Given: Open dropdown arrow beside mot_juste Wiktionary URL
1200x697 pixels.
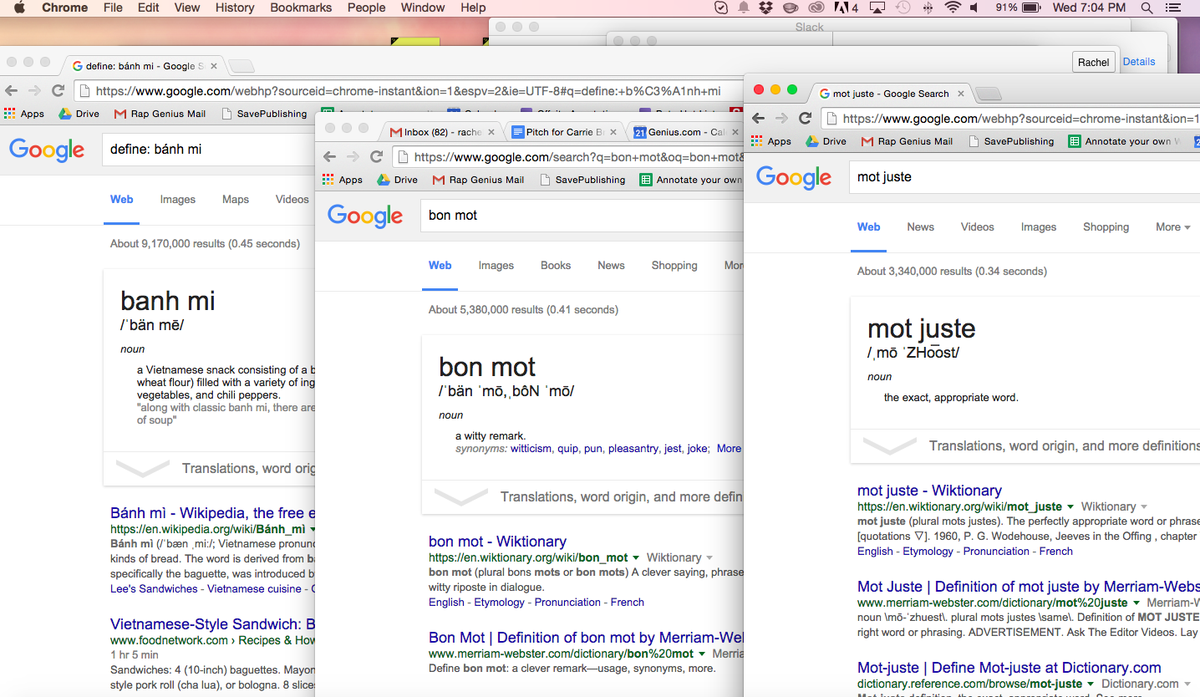Looking at the screenshot, I should [1071, 507].
